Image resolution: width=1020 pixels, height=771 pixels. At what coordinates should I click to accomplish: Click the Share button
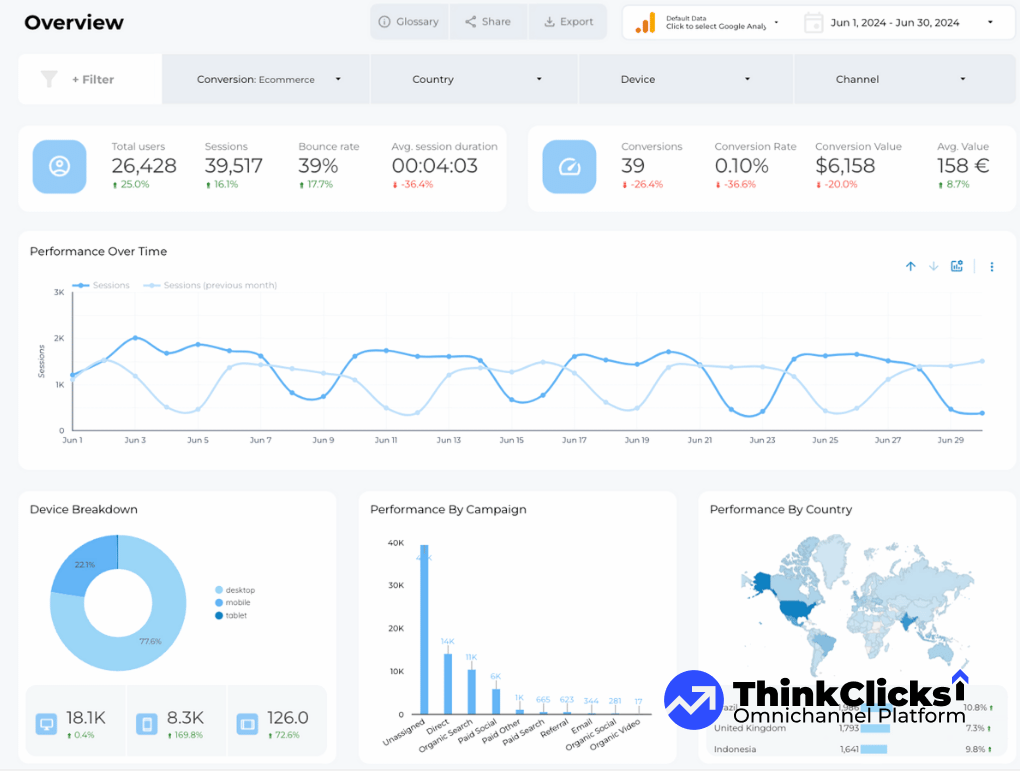click(488, 21)
